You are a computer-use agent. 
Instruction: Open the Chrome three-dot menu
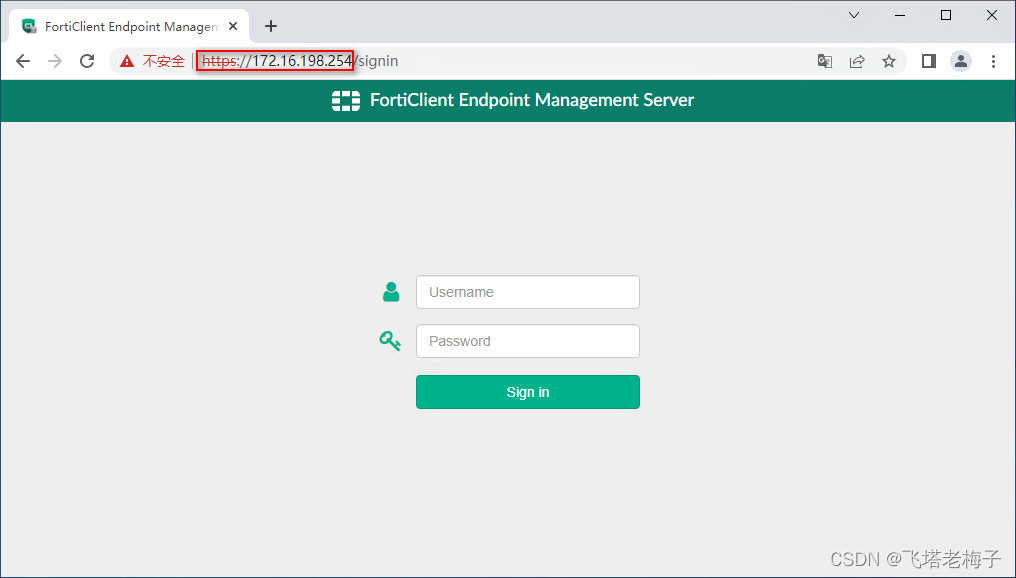pyautogui.click(x=993, y=61)
